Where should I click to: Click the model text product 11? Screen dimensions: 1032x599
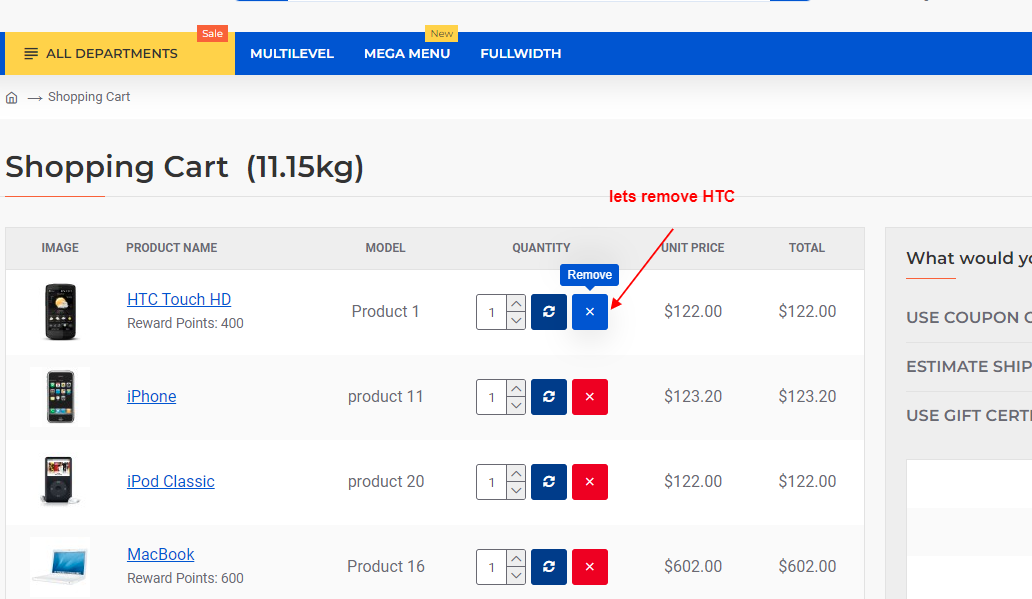[386, 396]
